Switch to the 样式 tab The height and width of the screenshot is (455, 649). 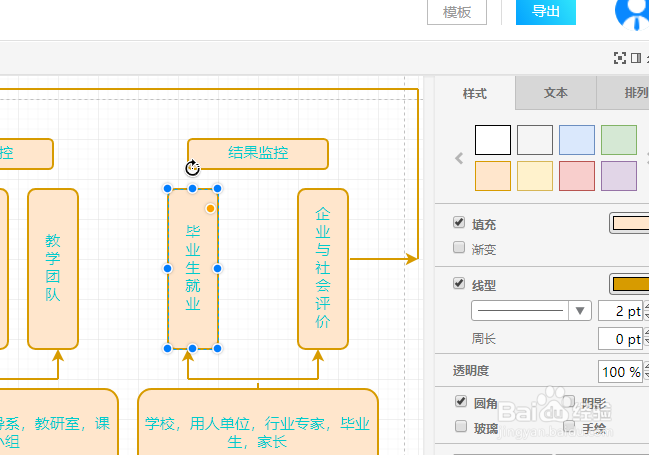click(475, 93)
